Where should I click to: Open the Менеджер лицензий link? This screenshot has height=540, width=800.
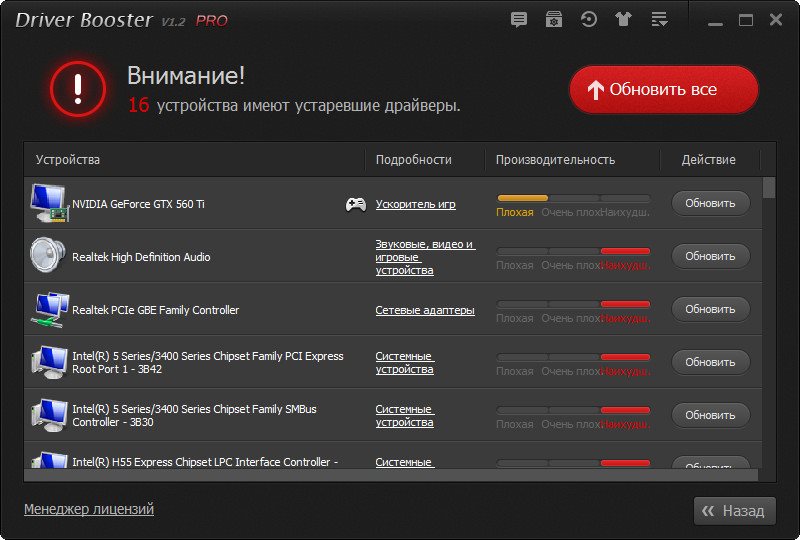pos(89,509)
